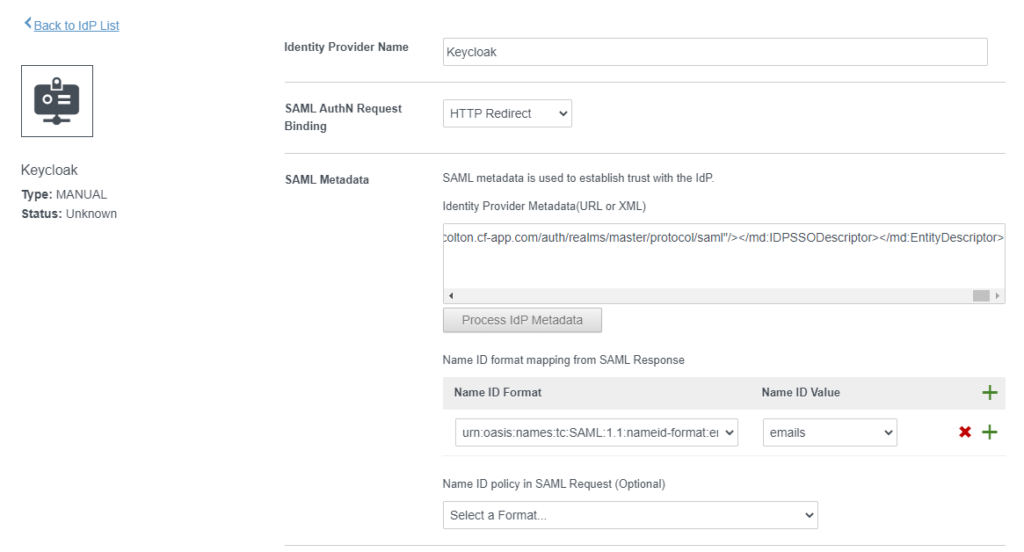Open the SAML AuthN Request Binding dropdown
The width and height of the screenshot is (1024, 552).
[x=507, y=114]
